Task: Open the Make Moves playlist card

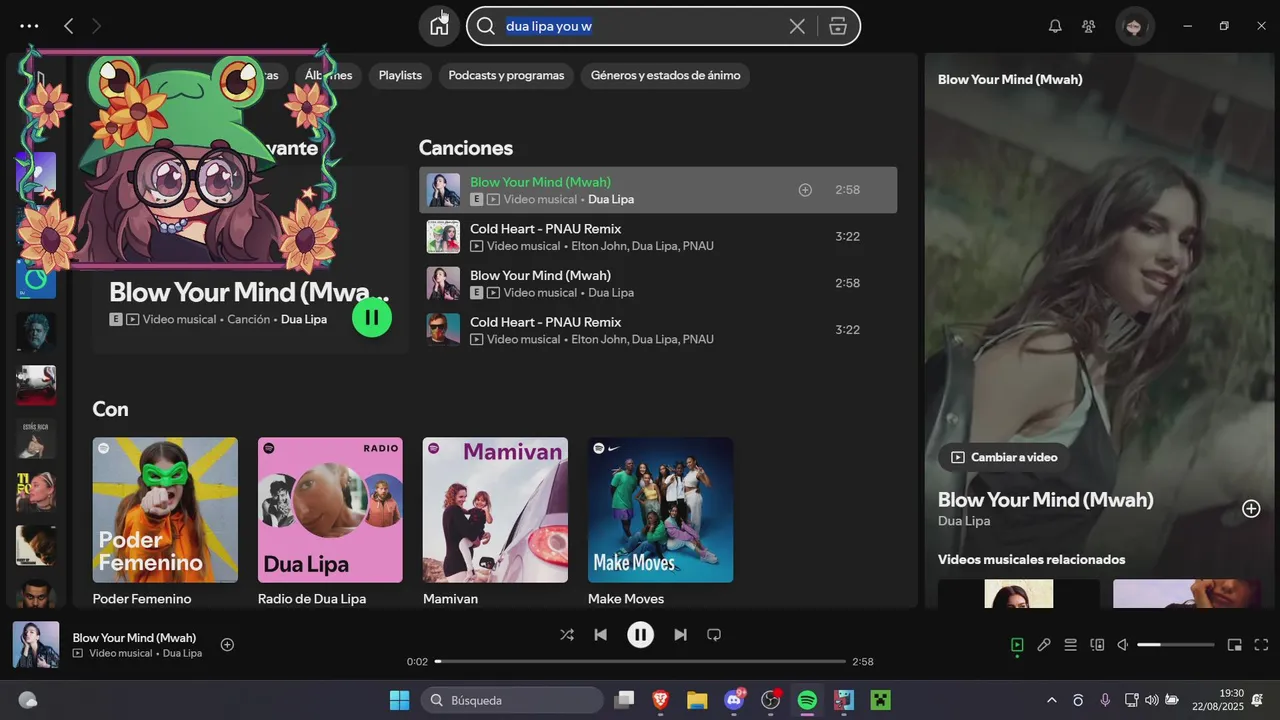Action: click(x=660, y=521)
